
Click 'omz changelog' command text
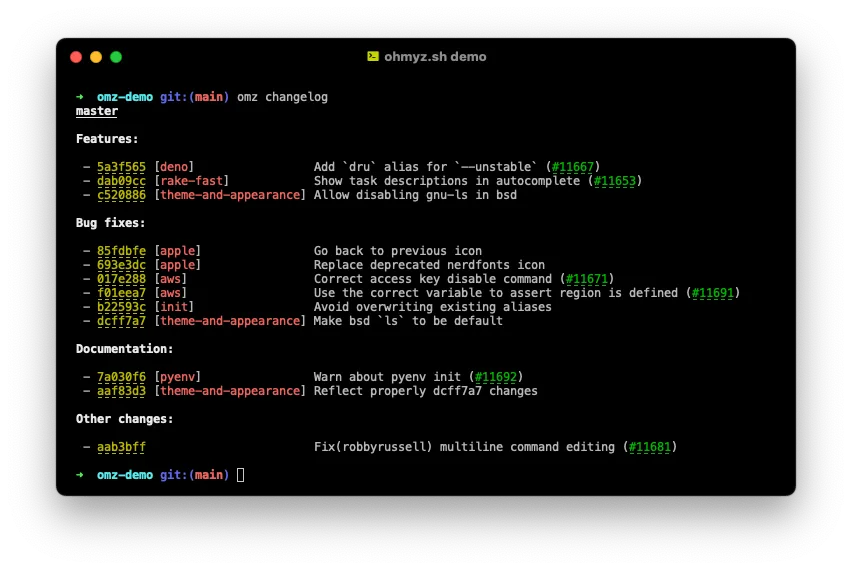click(283, 97)
